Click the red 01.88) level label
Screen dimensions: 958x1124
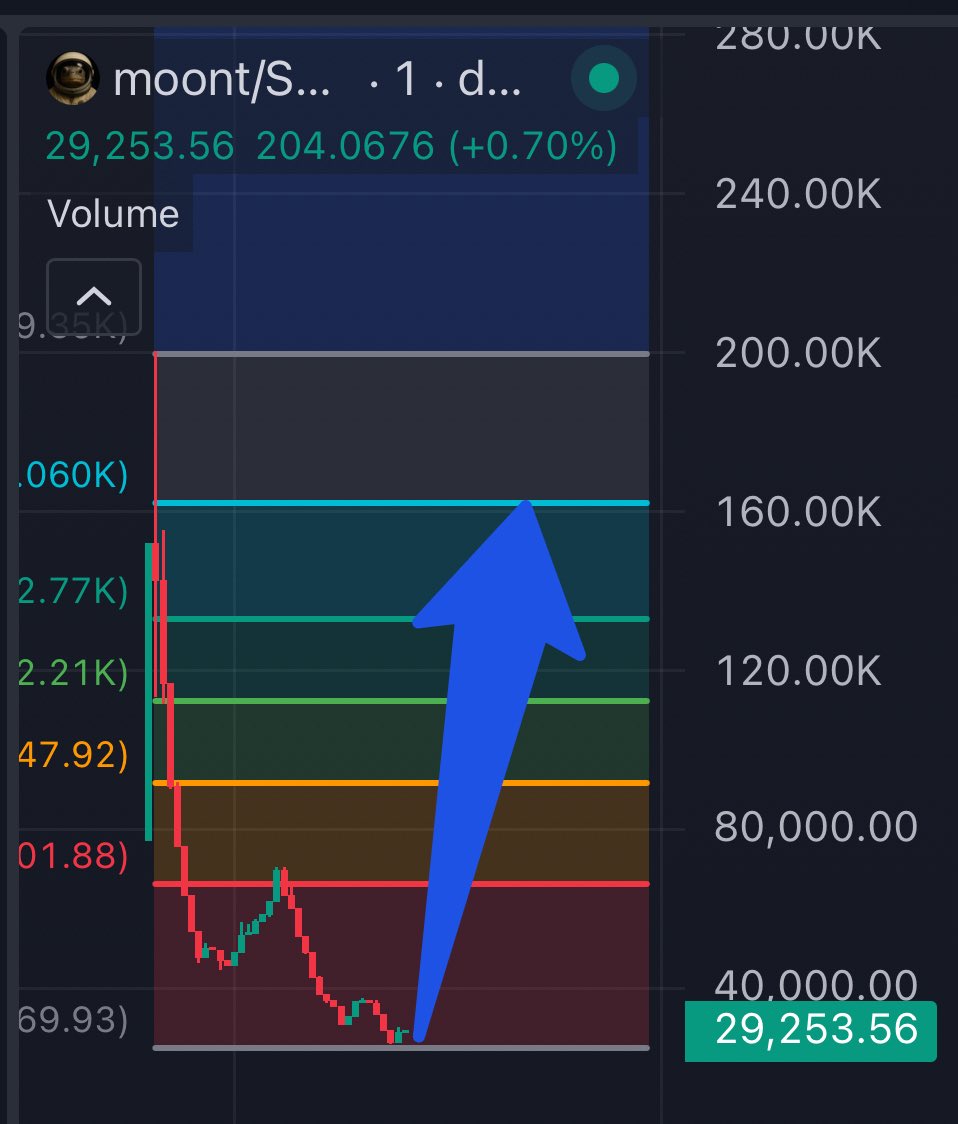coord(73,855)
